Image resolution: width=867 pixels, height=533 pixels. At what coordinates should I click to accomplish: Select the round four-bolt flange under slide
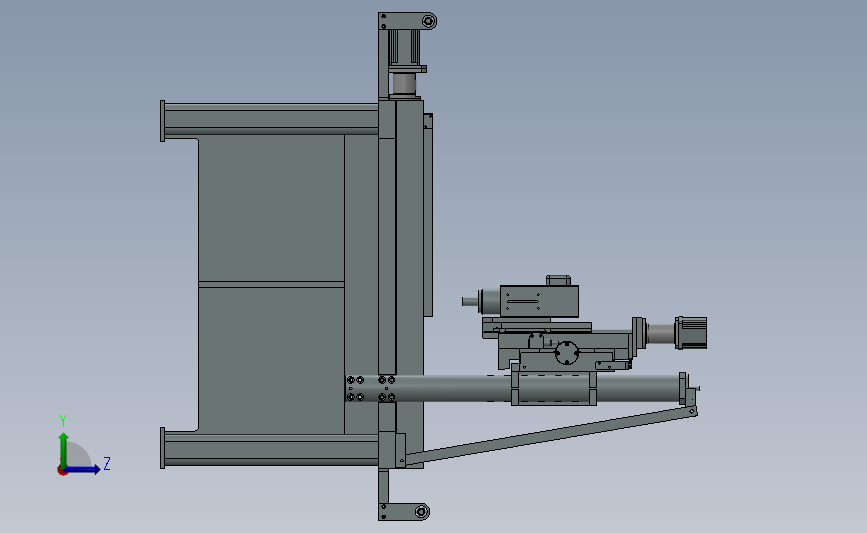566,353
